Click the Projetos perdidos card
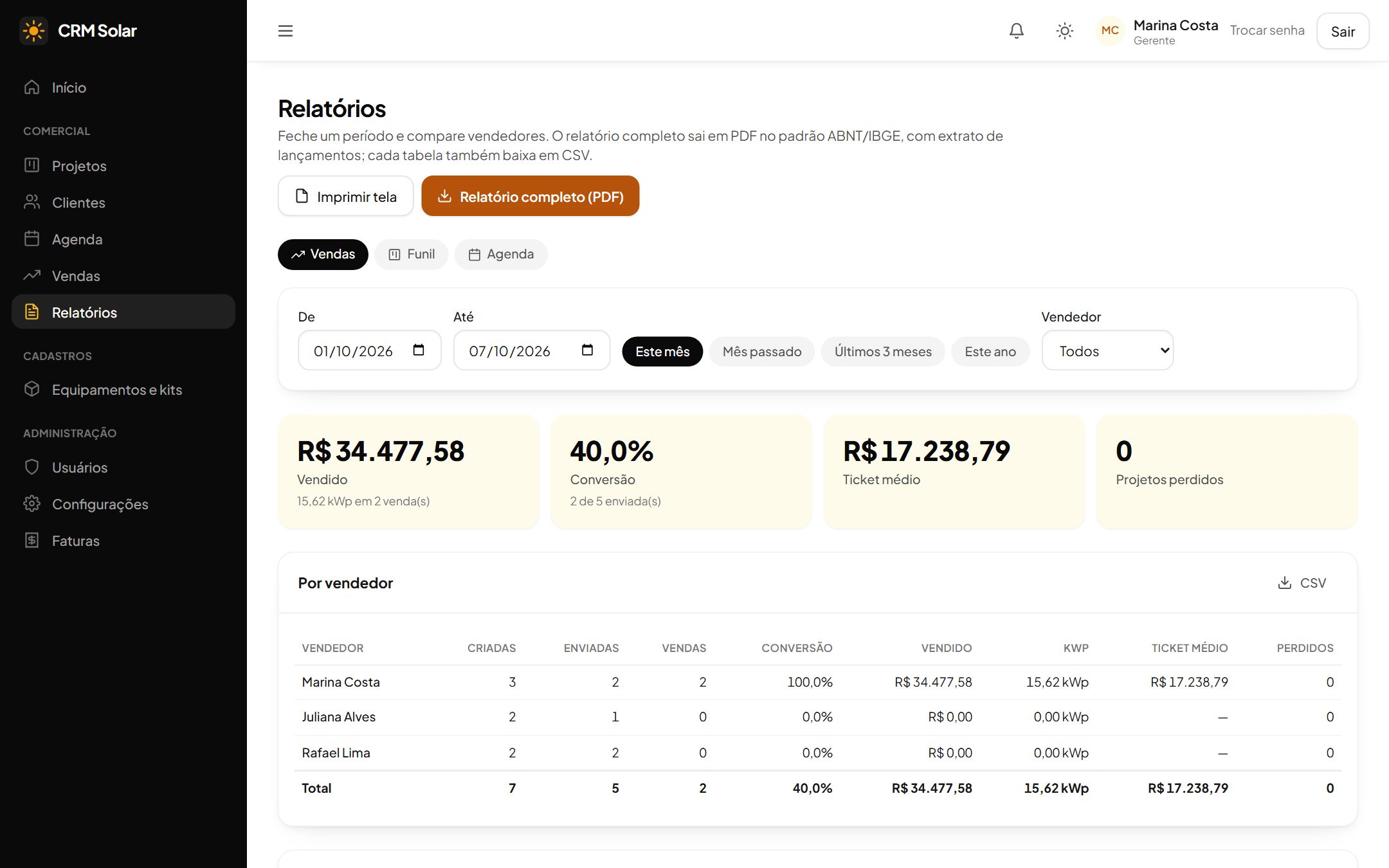This screenshot has height=868, width=1389. pyautogui.click(x=1227, y=471)
